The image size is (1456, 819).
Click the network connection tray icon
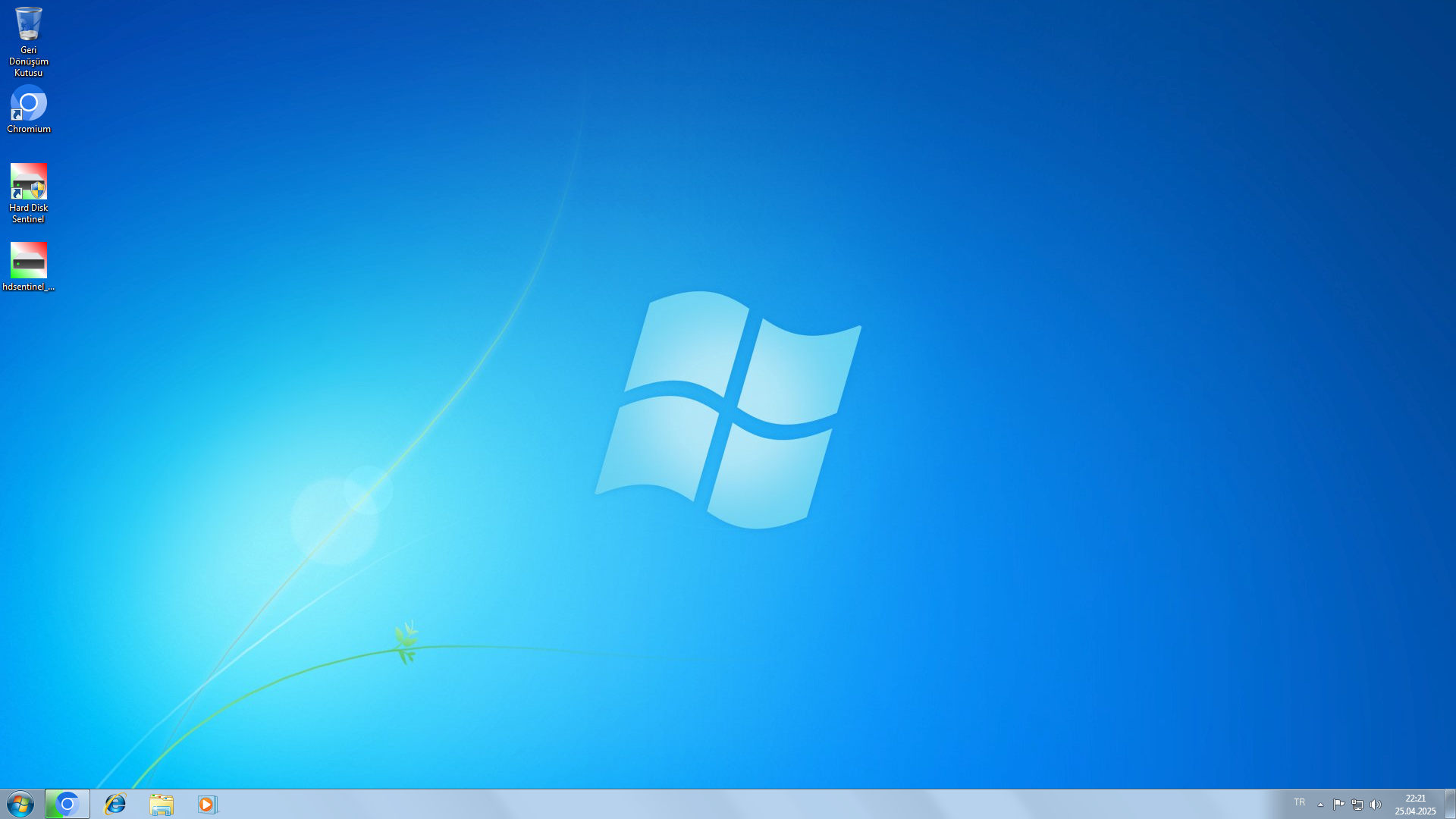pos(1357,805)
